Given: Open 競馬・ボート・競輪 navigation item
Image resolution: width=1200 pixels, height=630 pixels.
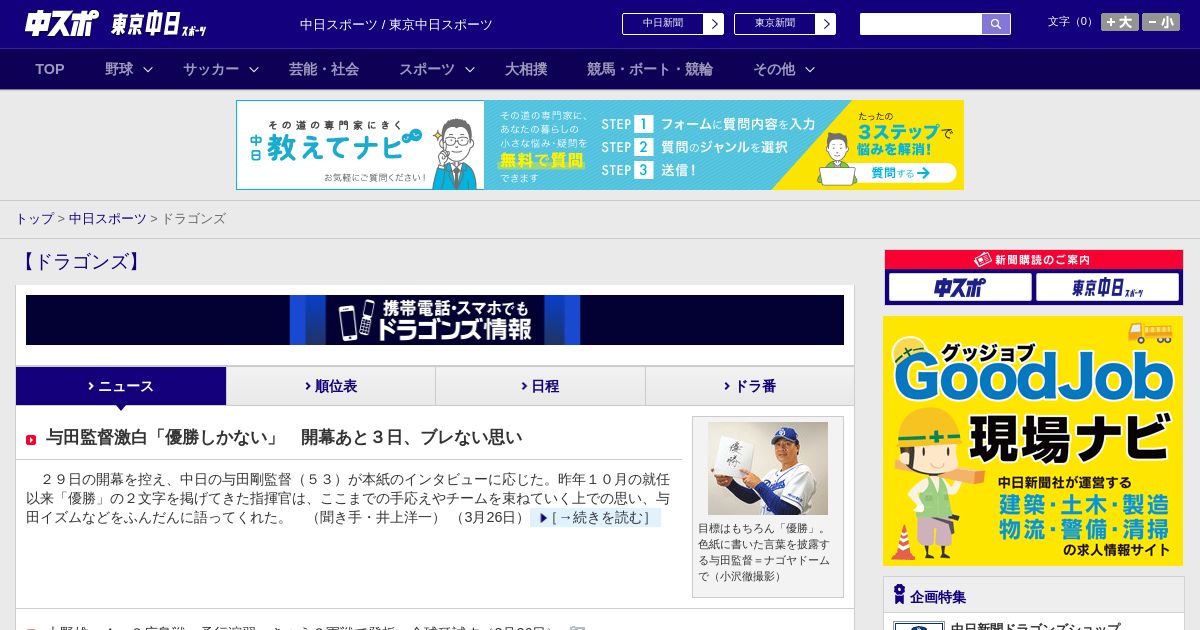Looking at the screenshot, I should coord(650,69).
